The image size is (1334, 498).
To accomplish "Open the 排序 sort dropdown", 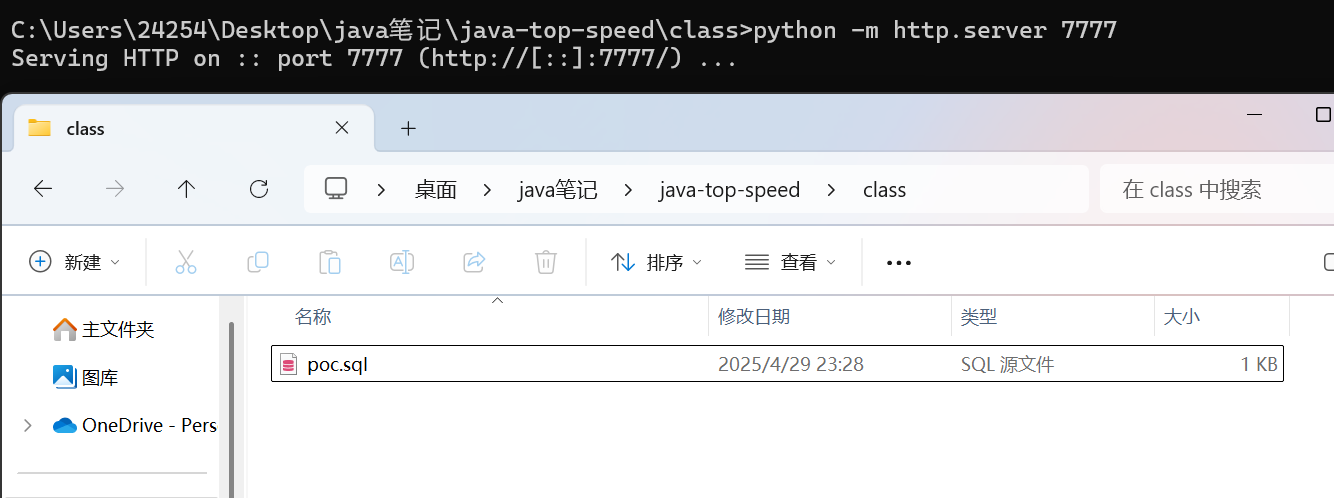I will pos(656,262).
